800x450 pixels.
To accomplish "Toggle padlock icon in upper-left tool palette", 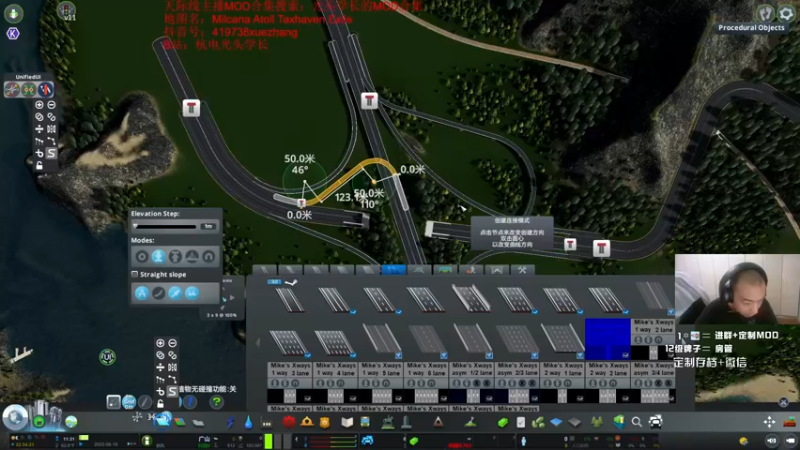I will 39,165.
